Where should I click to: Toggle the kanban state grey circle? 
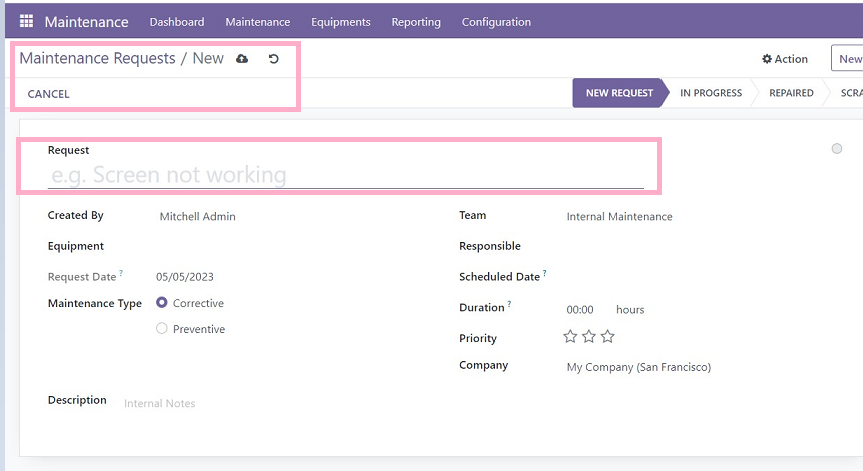pos(837,149)
